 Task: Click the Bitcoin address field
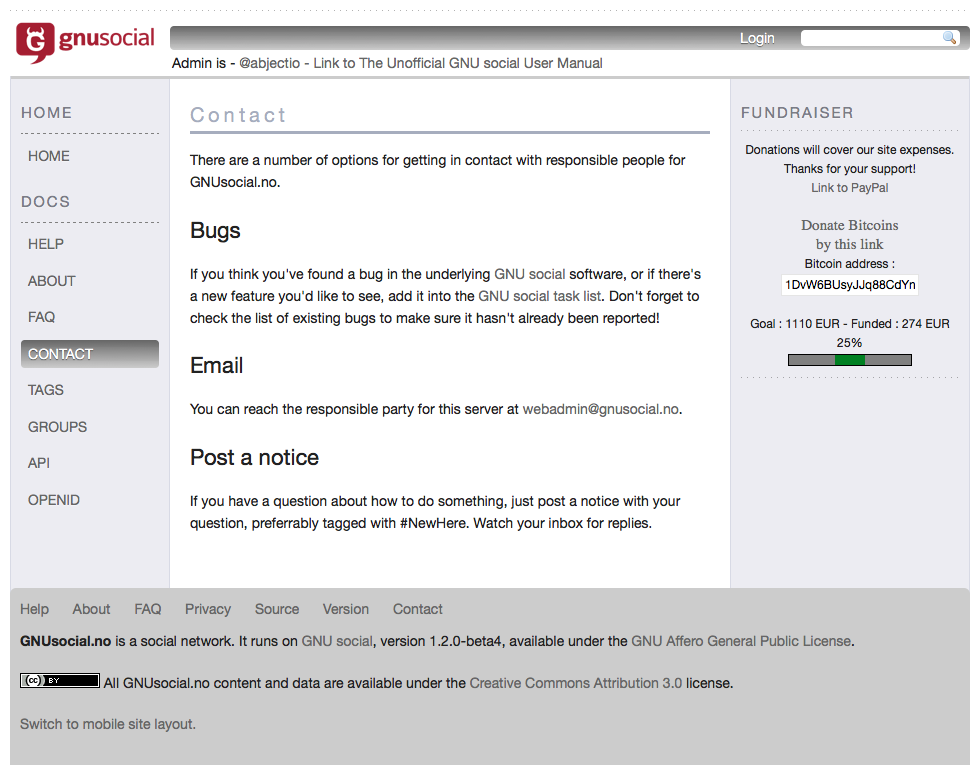(x=850, y=285)
